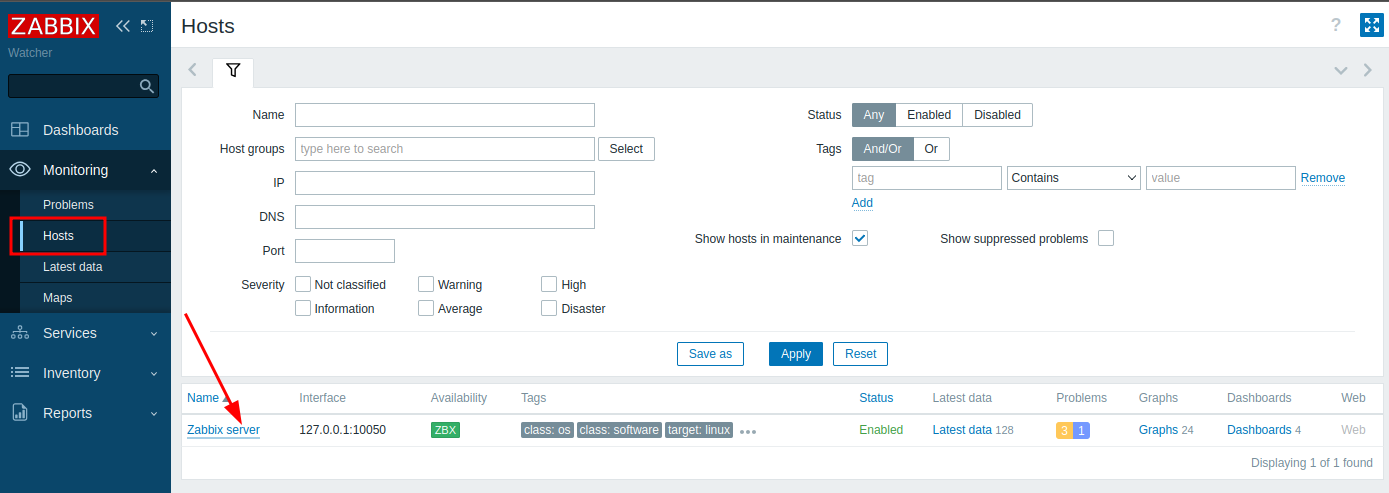Click the sidebar hide icon
1389x493 pixels.
147,26
